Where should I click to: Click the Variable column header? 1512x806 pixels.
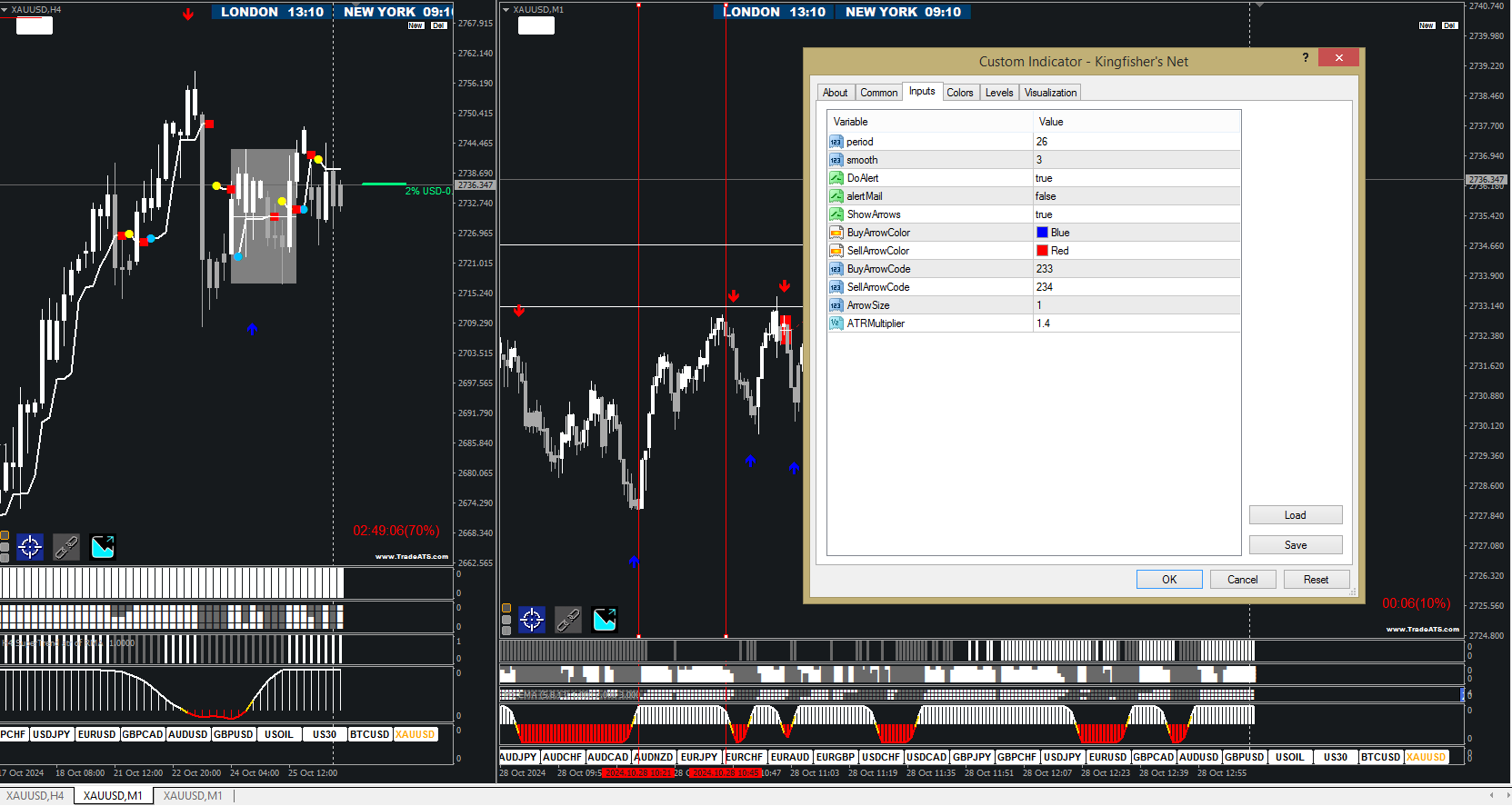coord(930,122)
